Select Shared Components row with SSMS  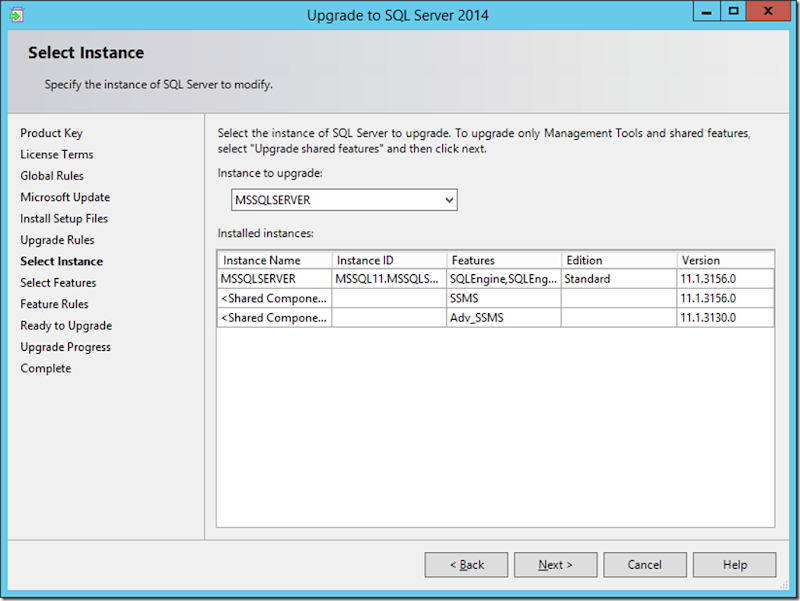click(495, 298)
